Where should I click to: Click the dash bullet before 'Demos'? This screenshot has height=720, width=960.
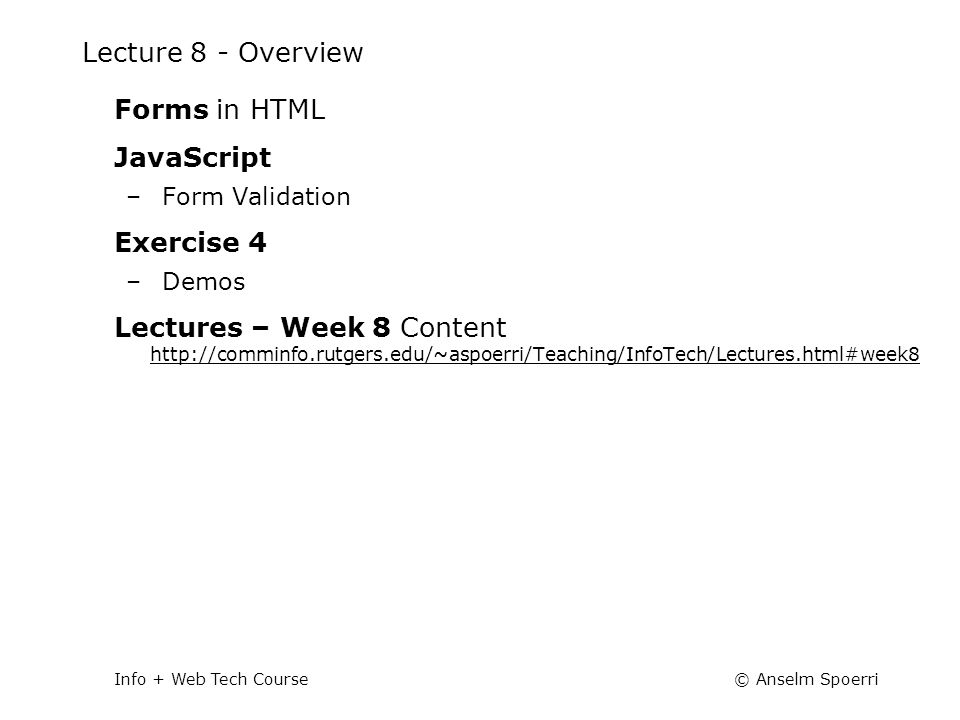pos(133,282)
